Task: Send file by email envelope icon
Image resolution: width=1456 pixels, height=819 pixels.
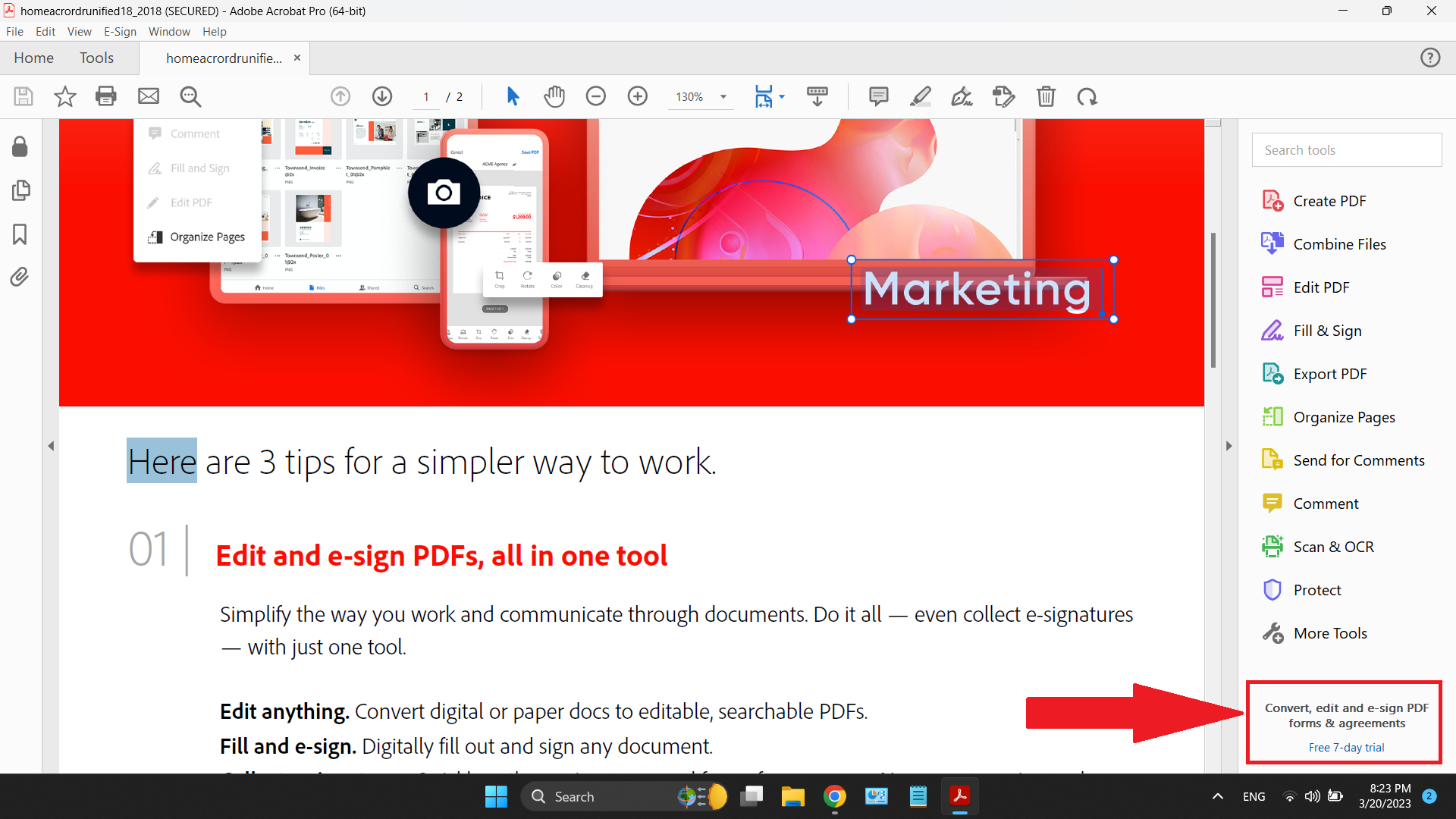Action: 149,96
